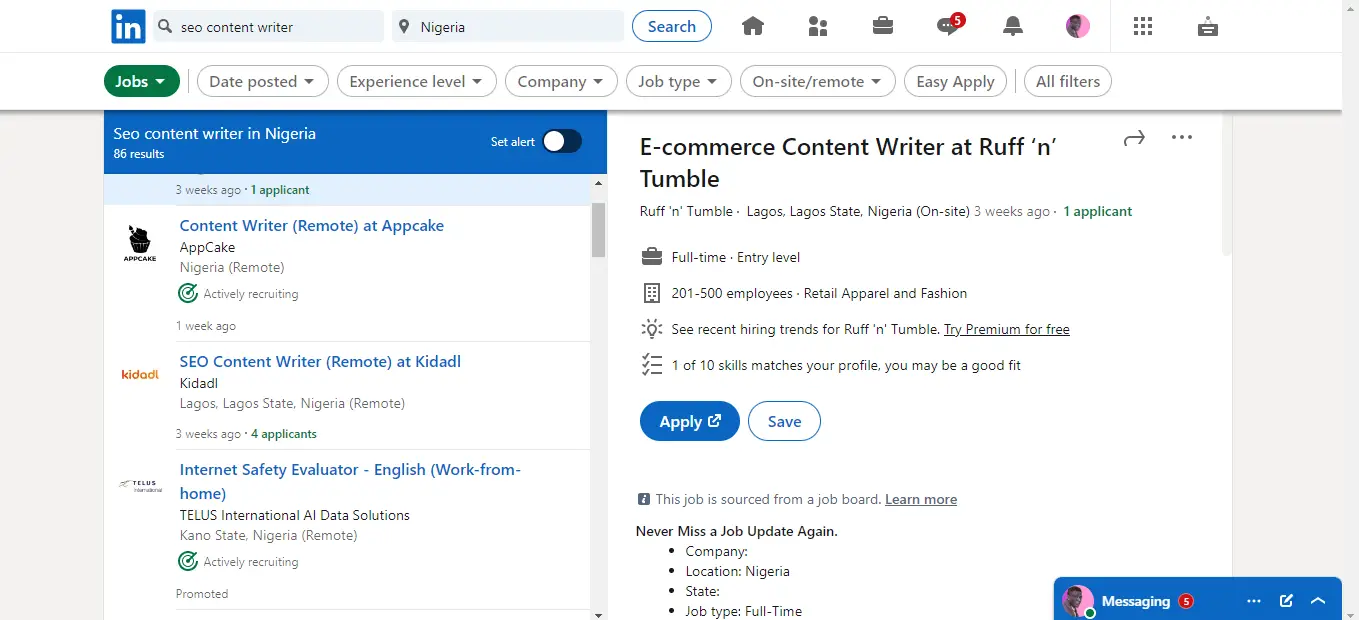Click the Search button
1359x620 pixels.
pos(672,26)
